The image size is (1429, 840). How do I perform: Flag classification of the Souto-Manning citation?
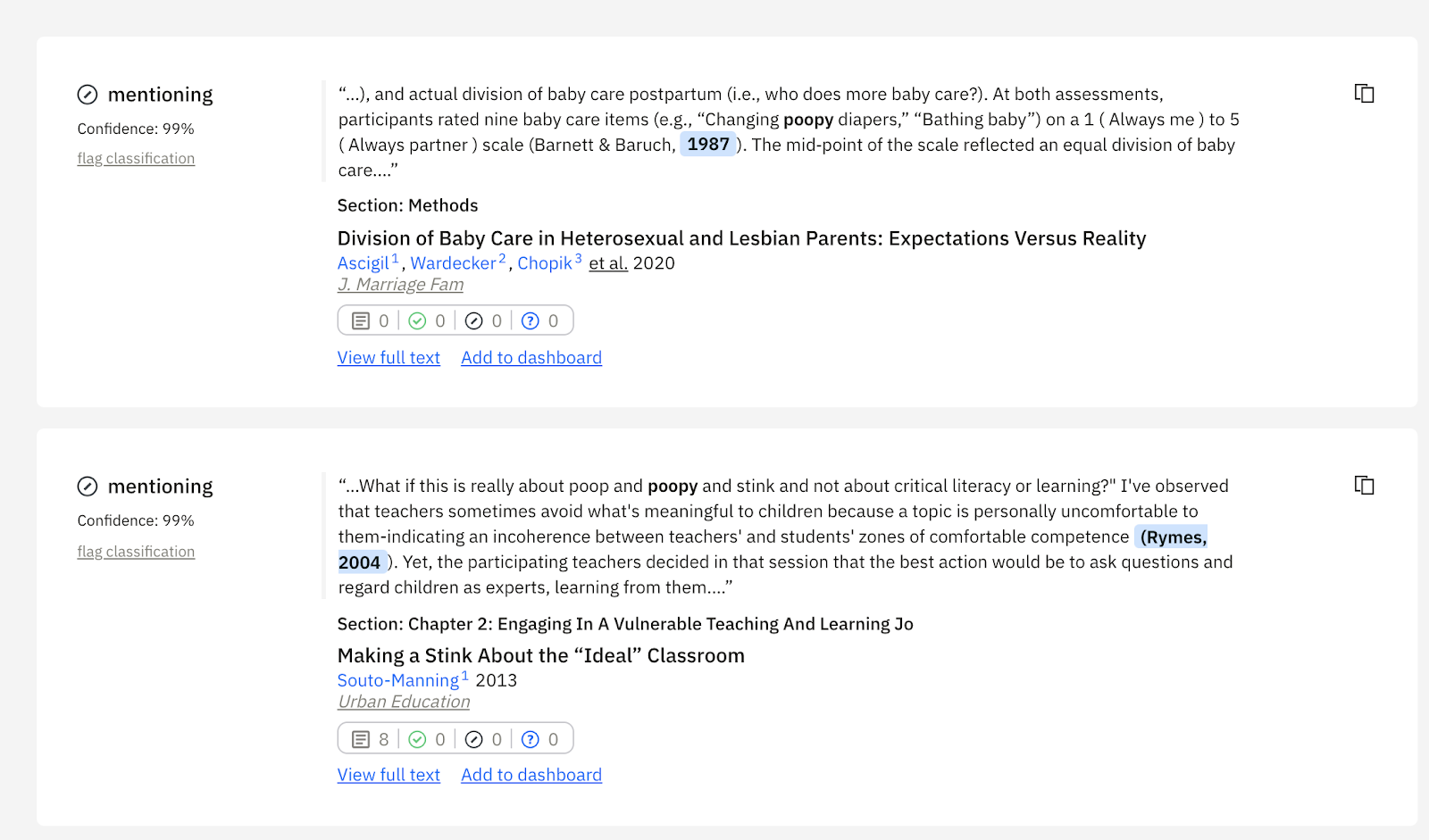click(136, 552)
